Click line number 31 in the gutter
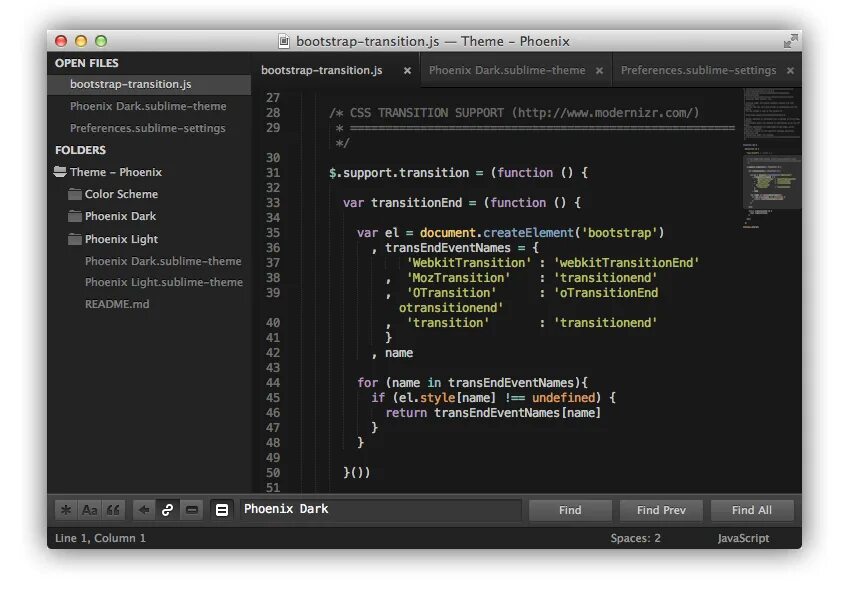 pyautogui.click(x=273, y=173)
